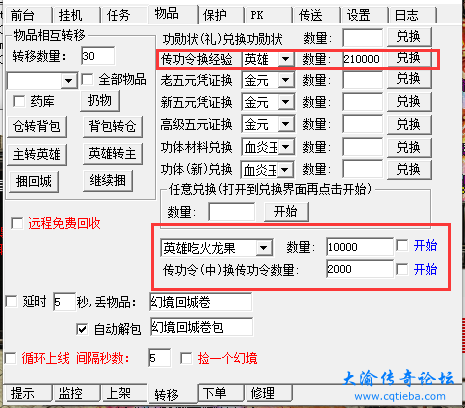Tick the 捡一个幻境 checkbox
The image size is (465, 408).
coord(186,358)
